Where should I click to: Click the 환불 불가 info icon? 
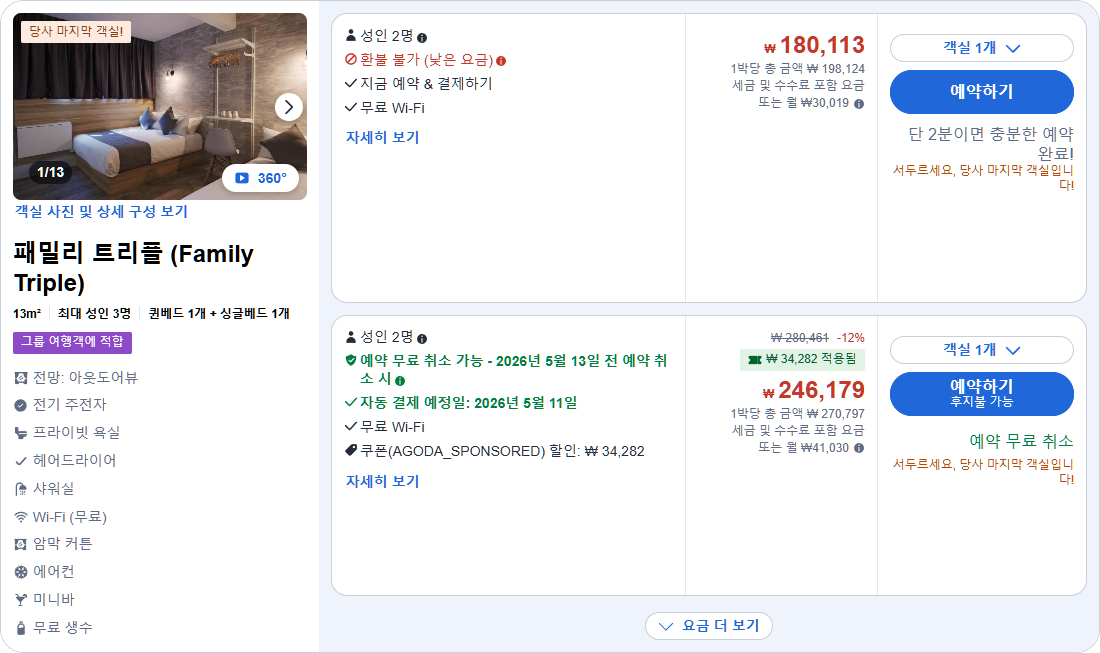502,61
